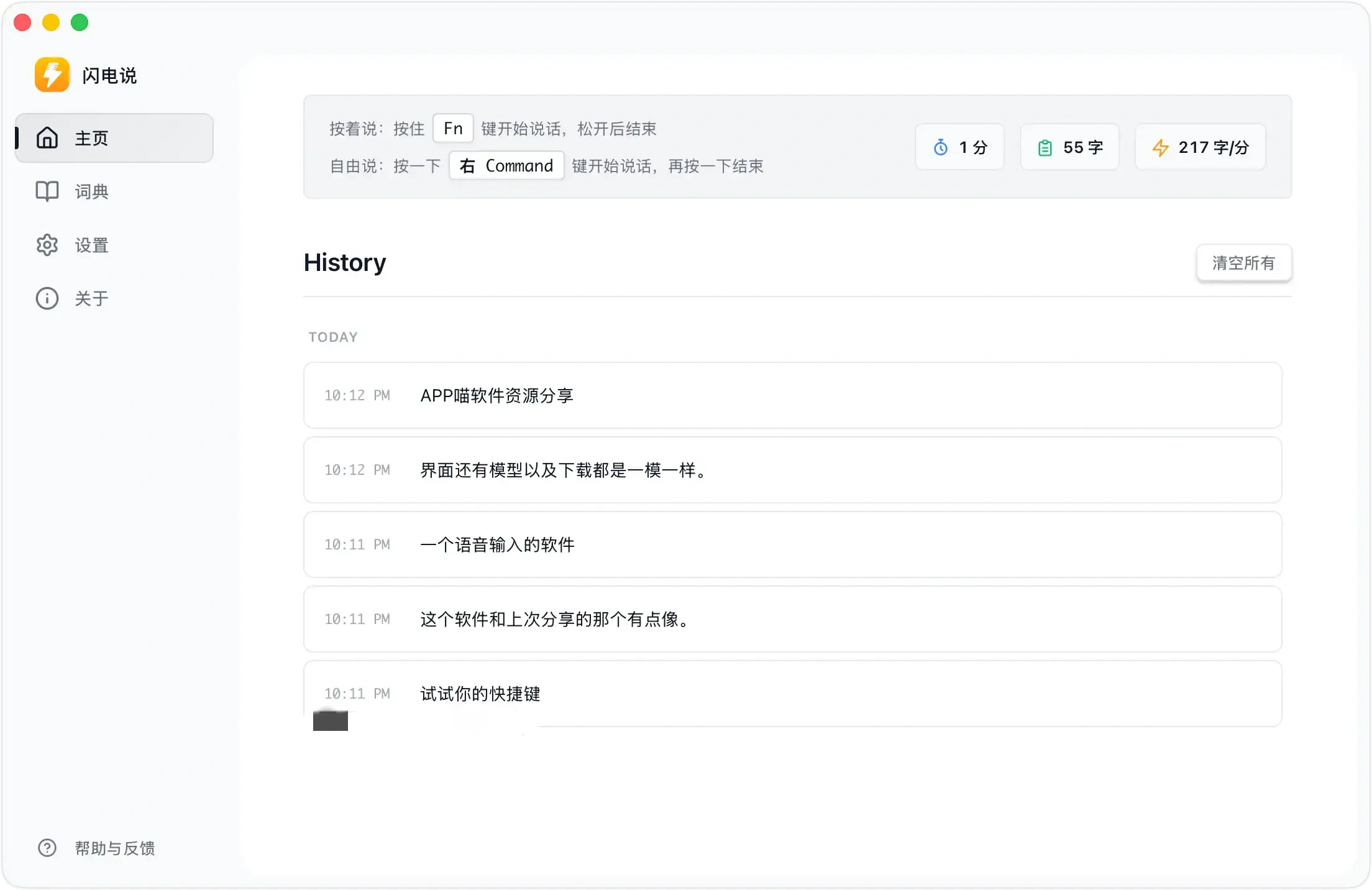The width and height of the screenshot is (1372, 890).
Task: Open the 主页 sidebar page
Action: point(114,138)
